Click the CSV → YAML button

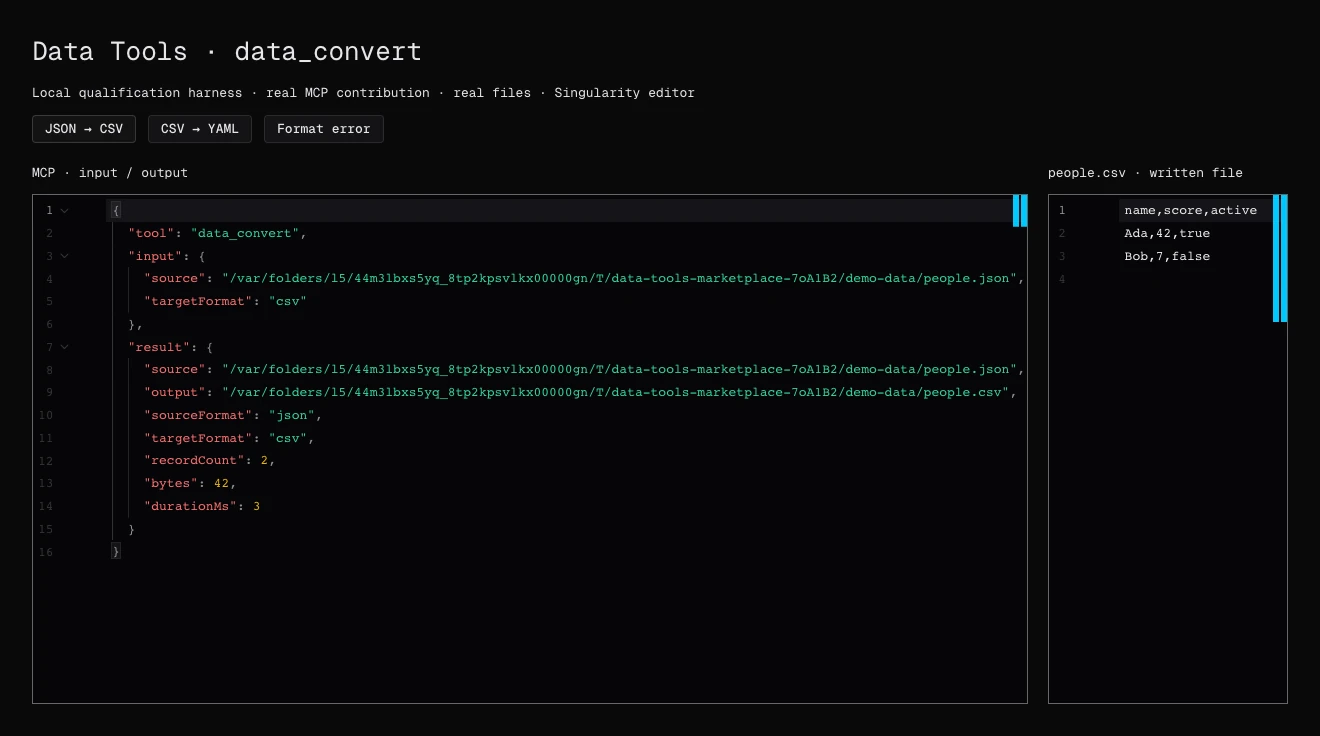tap(200, 129)
